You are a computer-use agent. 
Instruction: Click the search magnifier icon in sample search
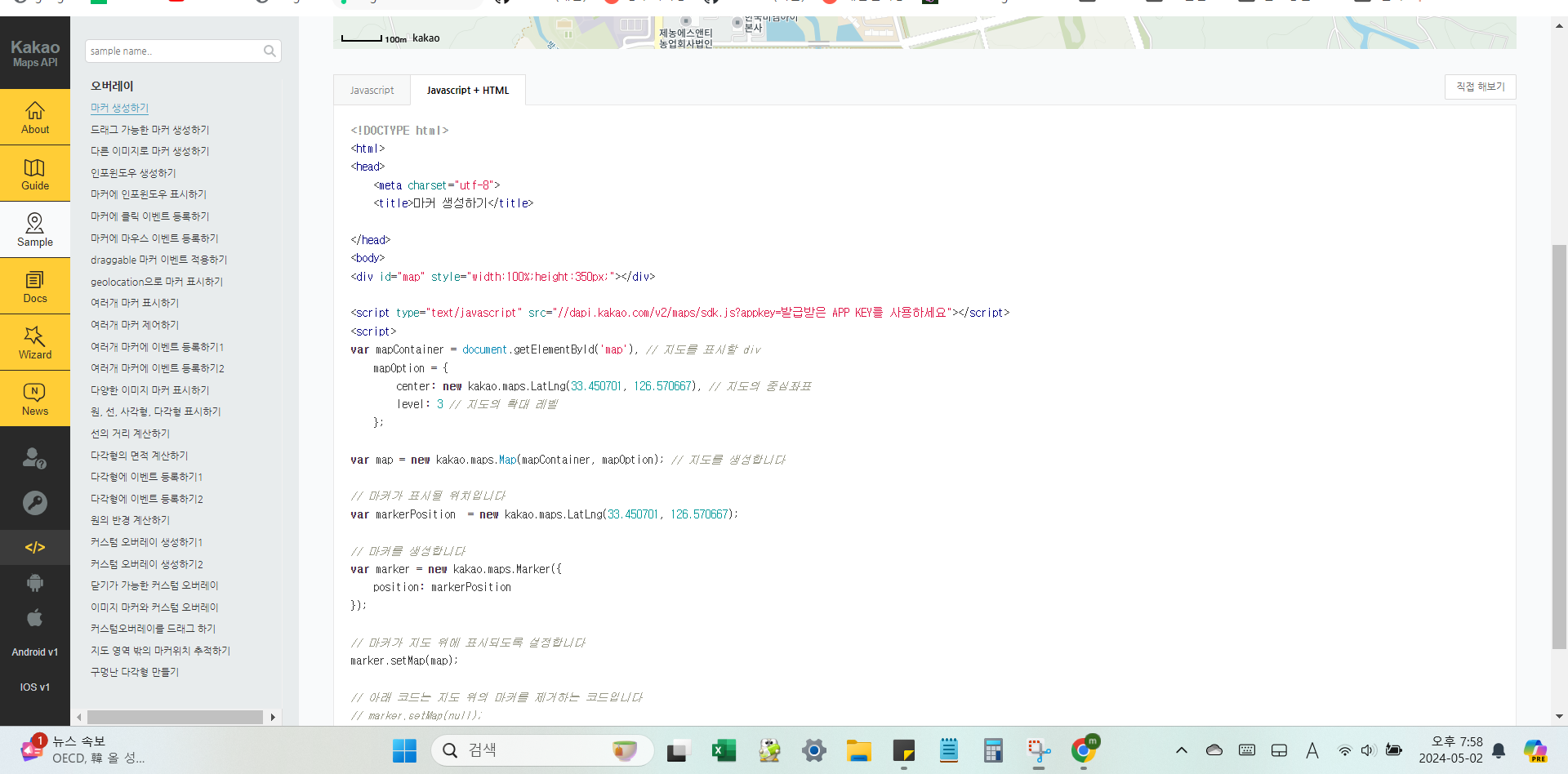269,51
